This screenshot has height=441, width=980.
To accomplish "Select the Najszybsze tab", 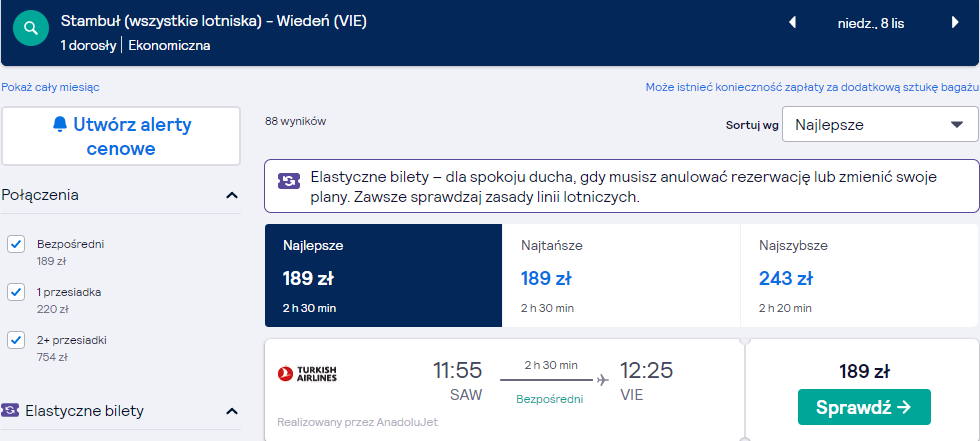I will coord(859,275).
